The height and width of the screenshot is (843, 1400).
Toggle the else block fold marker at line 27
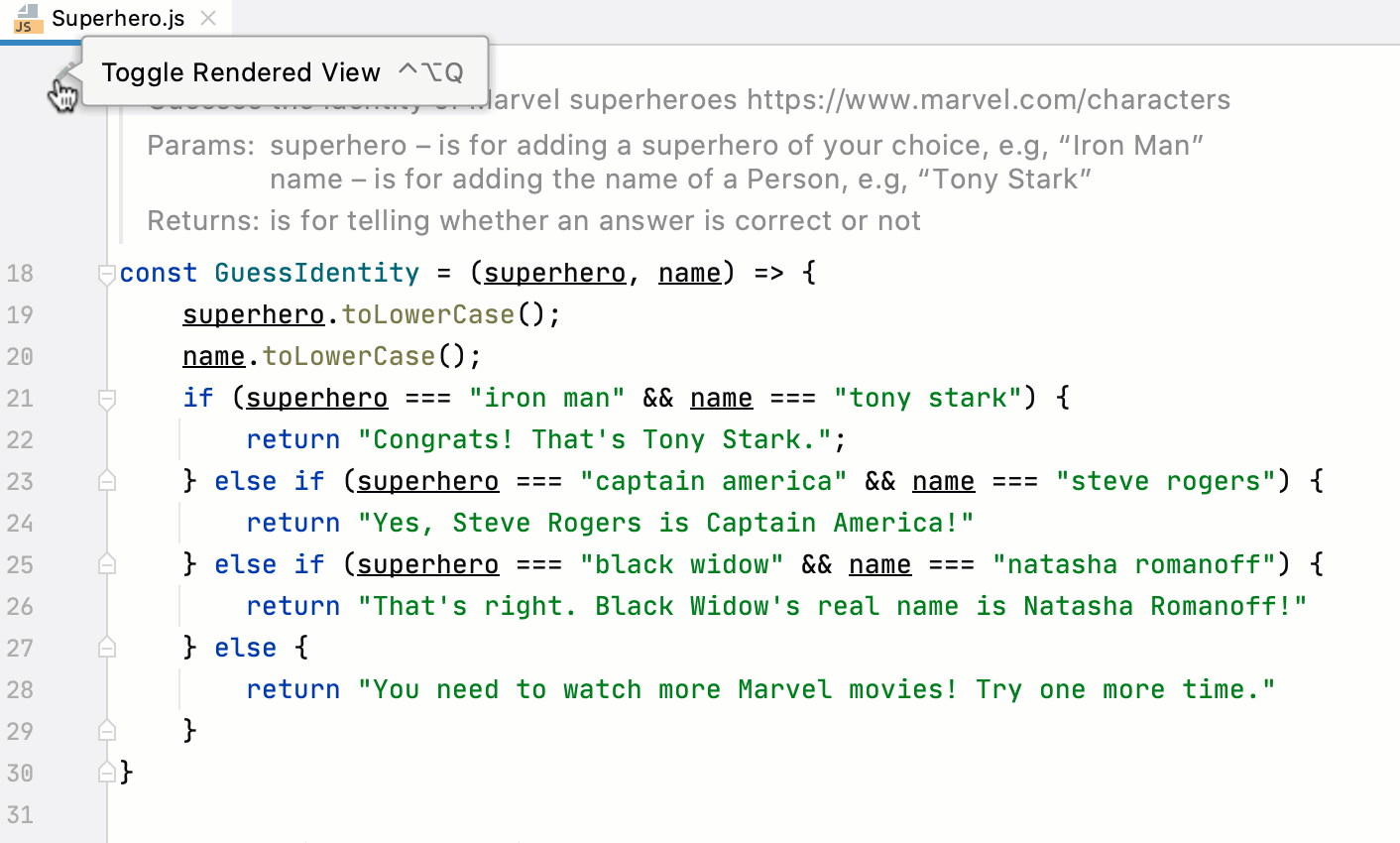pos(105,647)
